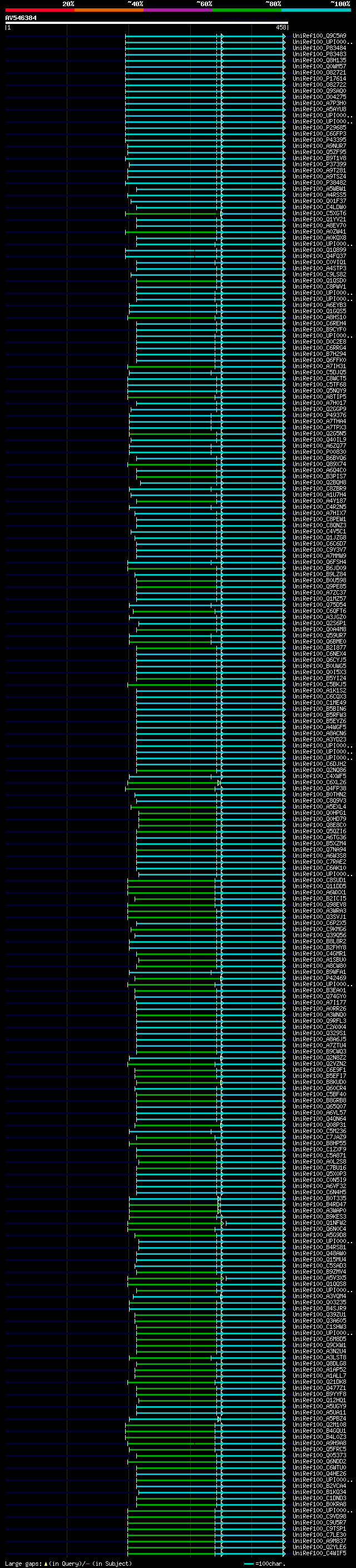Click hit label UniRef100_B5XZM4
Image resolution: width=356 pixels, height=1568 pixels.
point(319,843)
